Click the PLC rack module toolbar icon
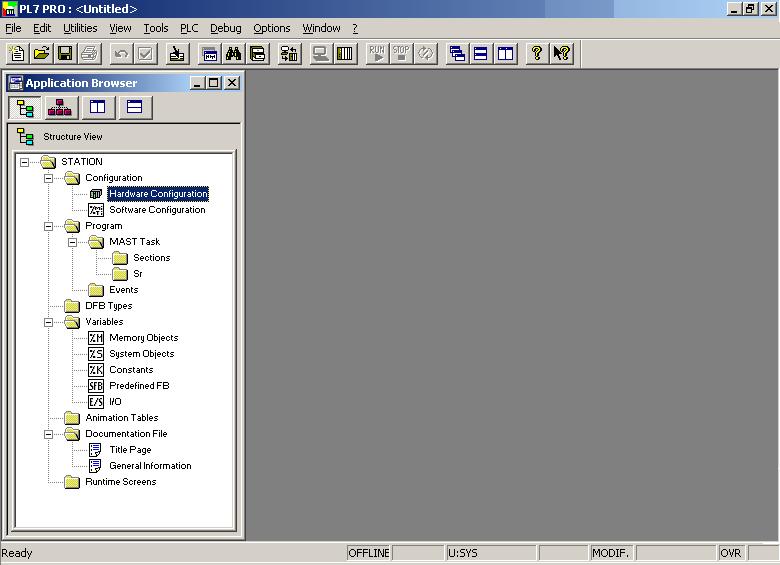Viewport: 780px width, 565px height. click(x=345, y=53)
